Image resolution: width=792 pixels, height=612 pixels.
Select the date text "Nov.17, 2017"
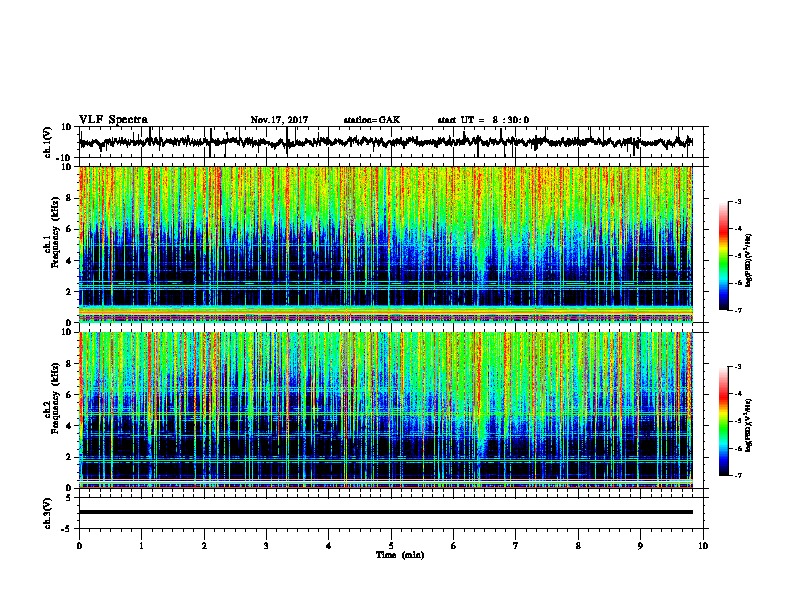pos(279,120)
